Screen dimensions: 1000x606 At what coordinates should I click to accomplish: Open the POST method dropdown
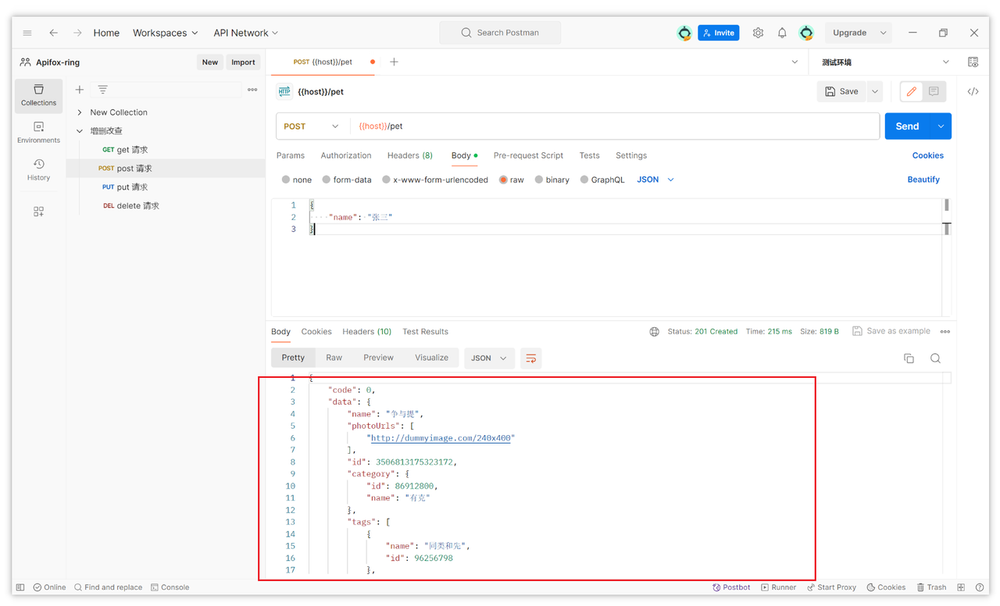click(x=311, y=126)
